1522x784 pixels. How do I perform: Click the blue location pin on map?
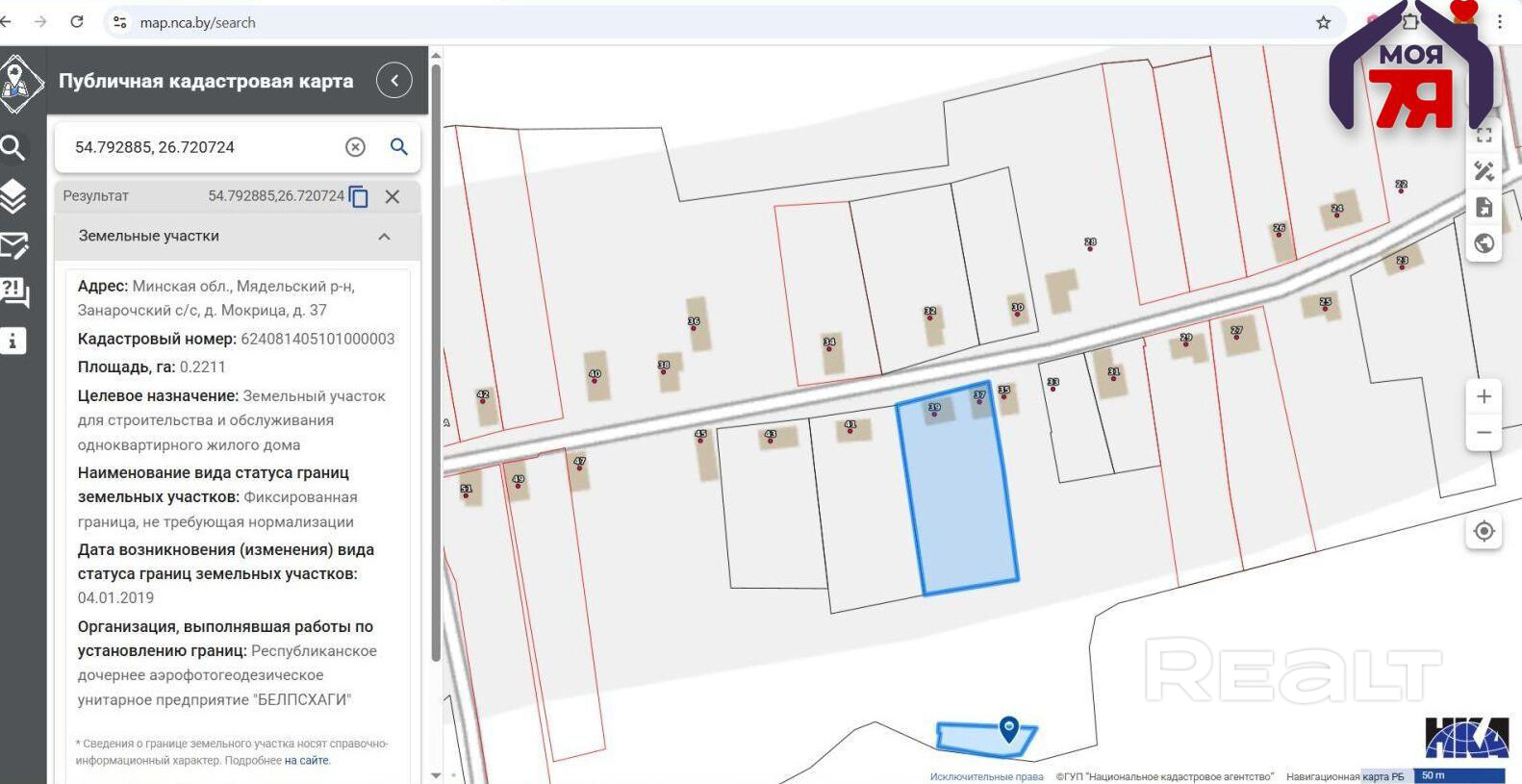tap(1009, 729)
